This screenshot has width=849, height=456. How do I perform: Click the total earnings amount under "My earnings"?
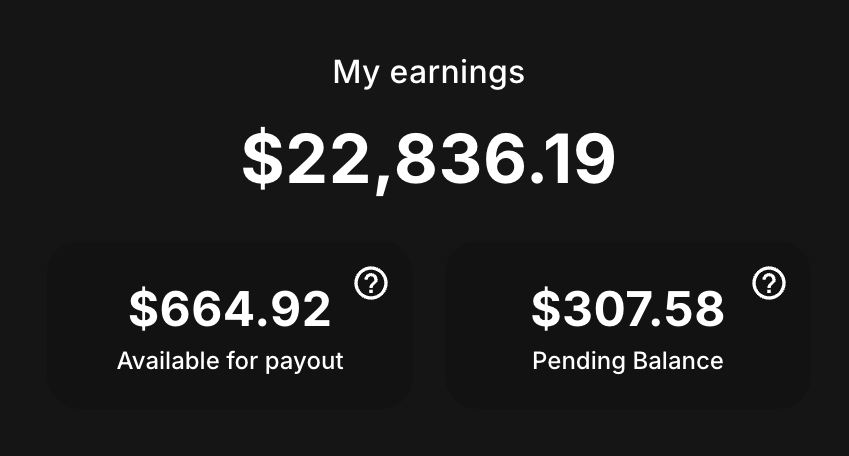428,159
